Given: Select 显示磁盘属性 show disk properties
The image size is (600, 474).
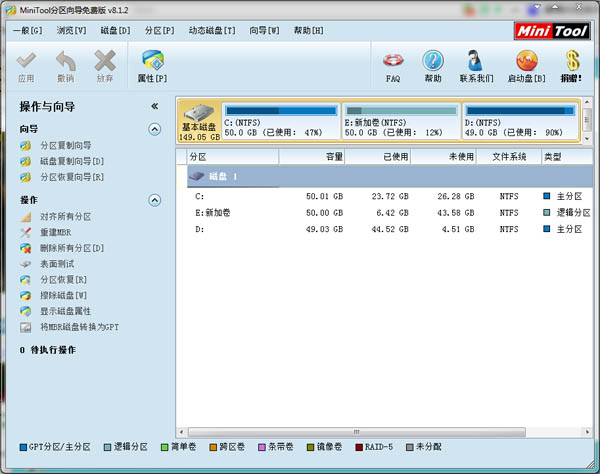Looking at the screenshot, I should click(65, 311).
